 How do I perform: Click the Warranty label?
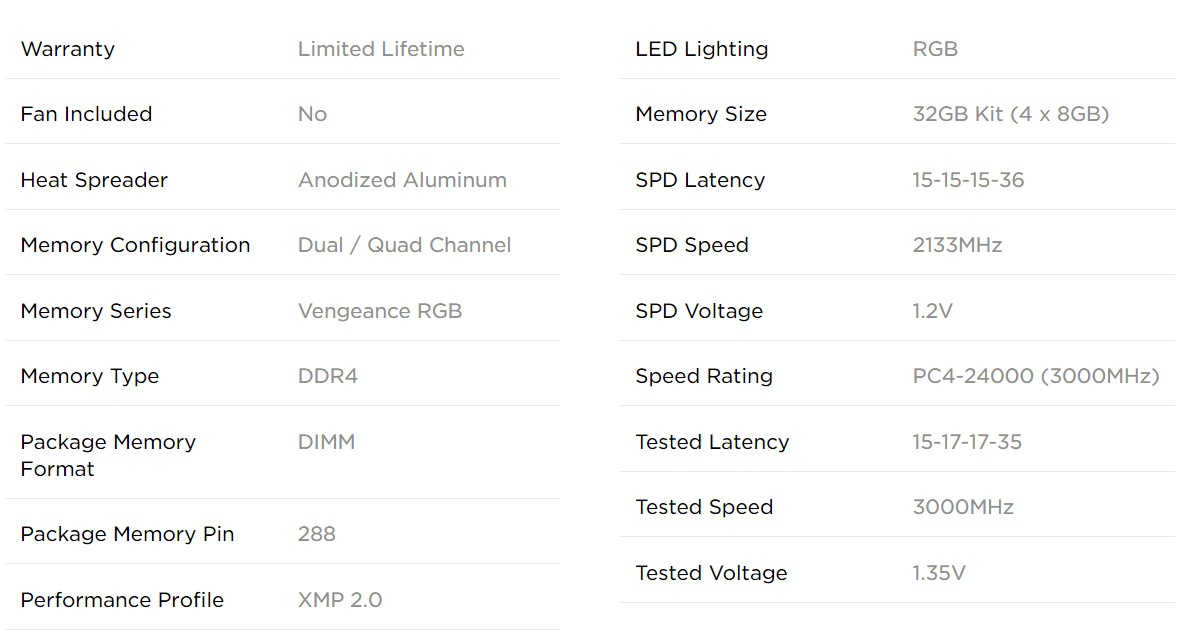[67, 49]
